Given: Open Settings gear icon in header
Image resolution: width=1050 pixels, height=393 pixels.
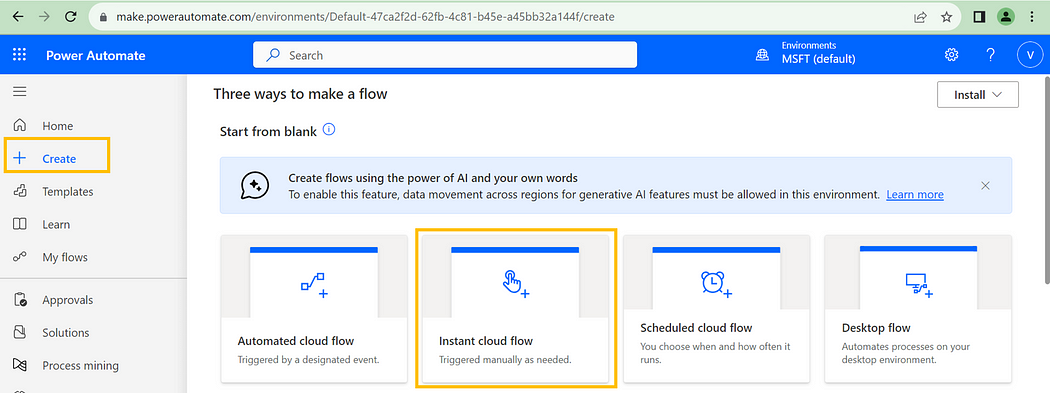Looking at the screenshot, I should (951, 55).
